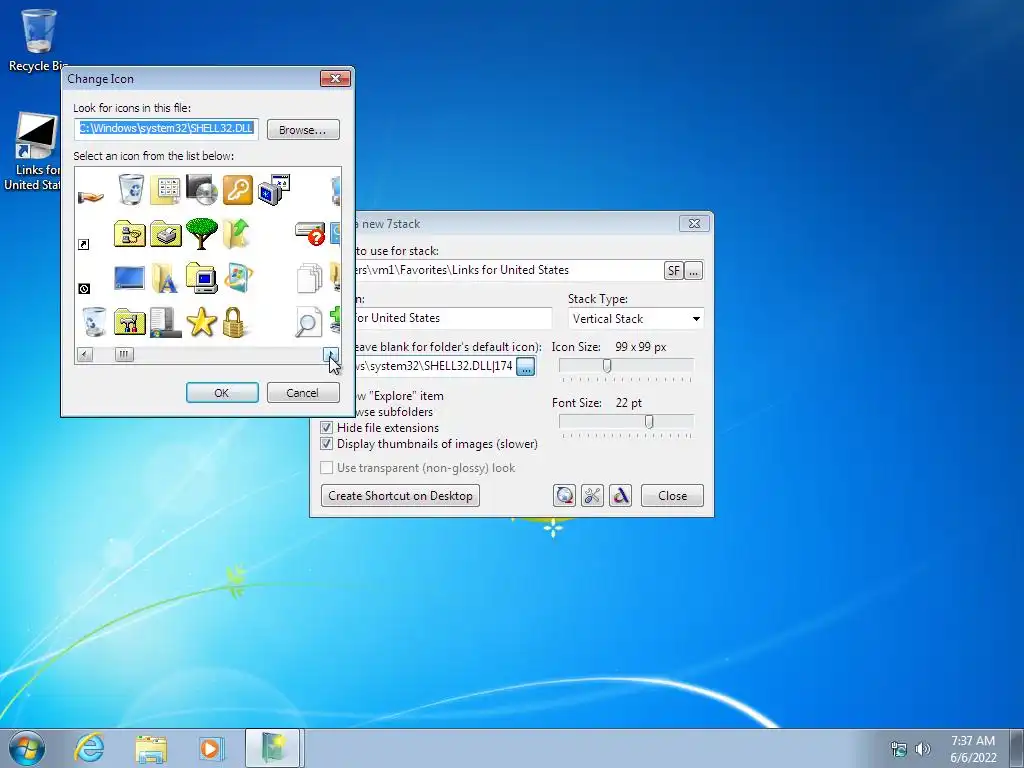Click the volume speaker tray icon
This screenshot has height=768, width=1024.
pos(923,749)
